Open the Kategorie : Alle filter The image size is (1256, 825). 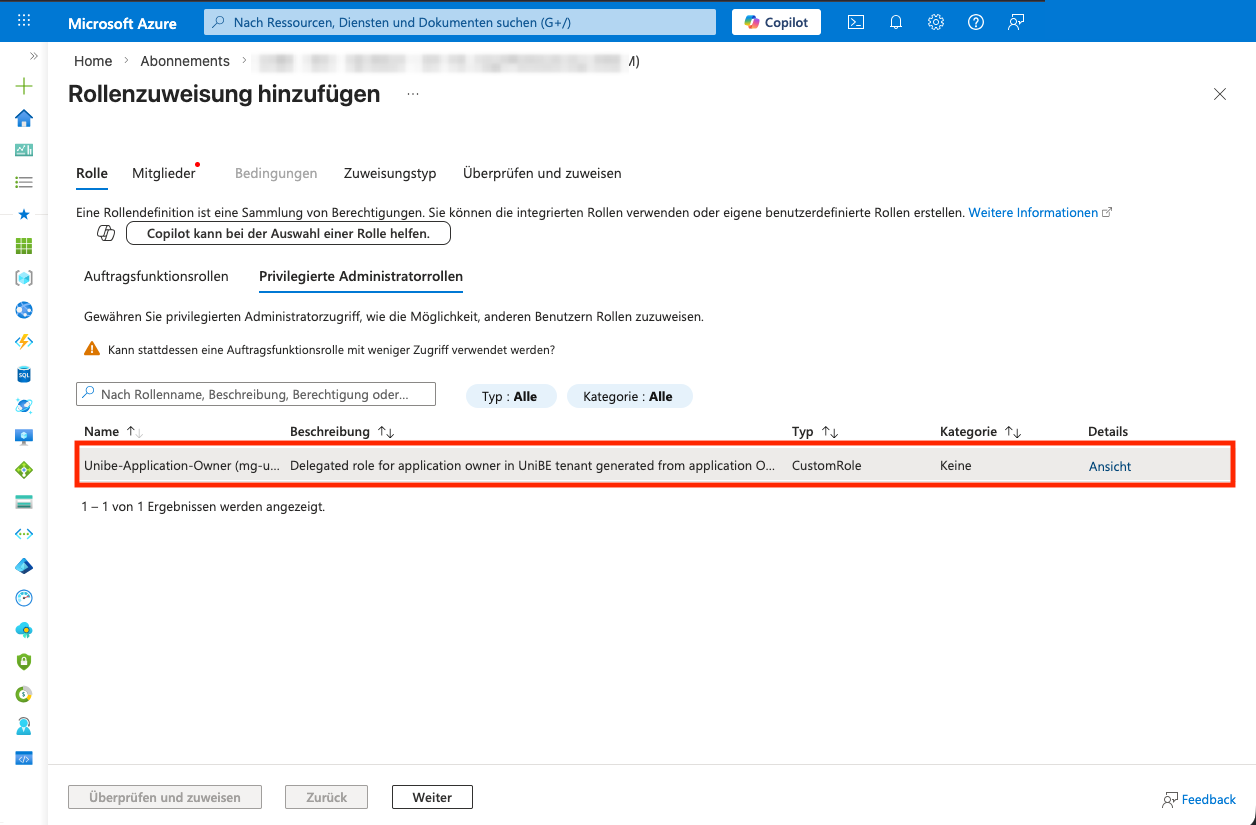click(x=628, y=396)
